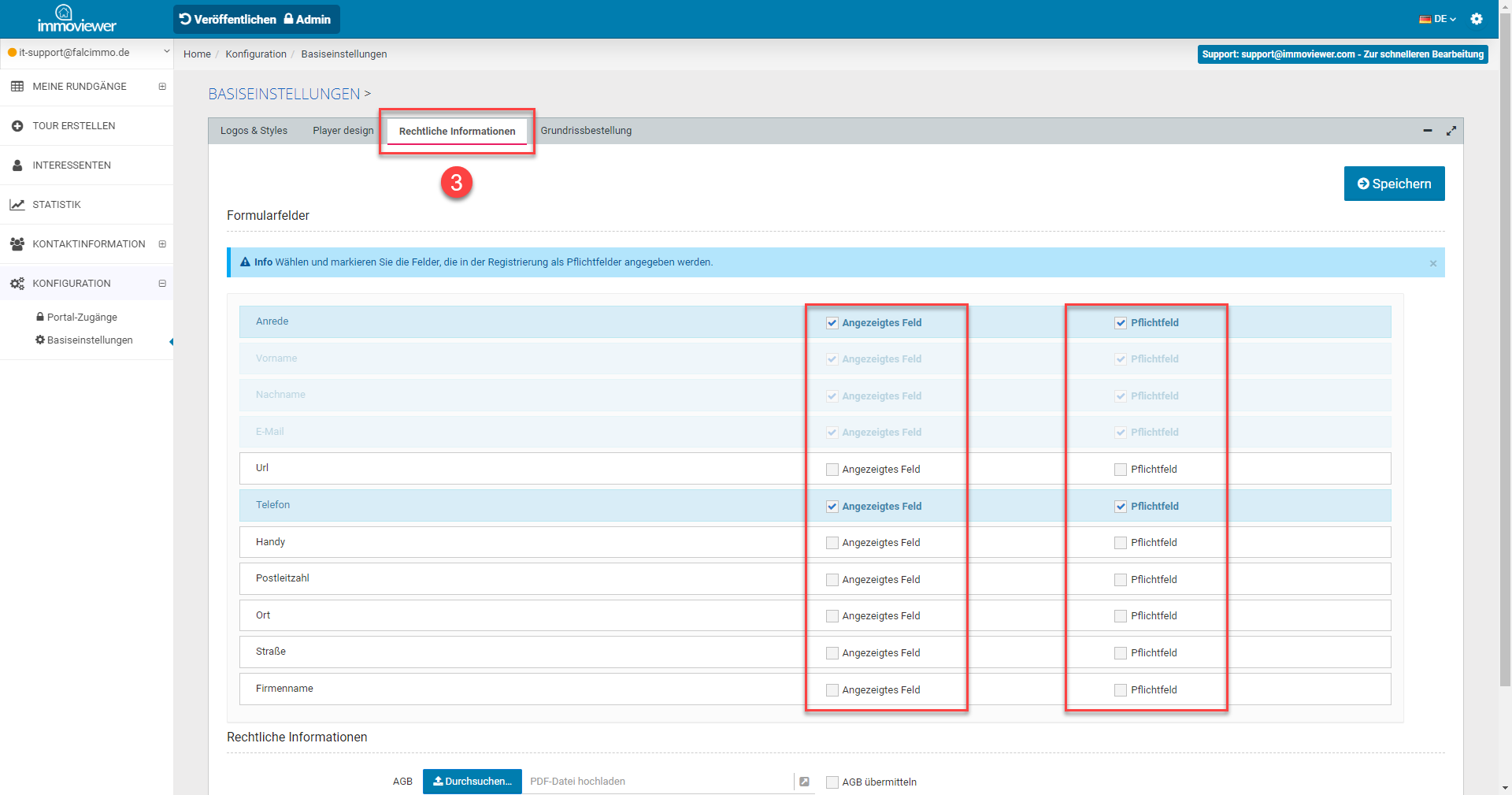This screenshot has height=795, width=1512.
Task: Open the DE language dropdown
Action: pyautogui.click(x=1438, y=19)
